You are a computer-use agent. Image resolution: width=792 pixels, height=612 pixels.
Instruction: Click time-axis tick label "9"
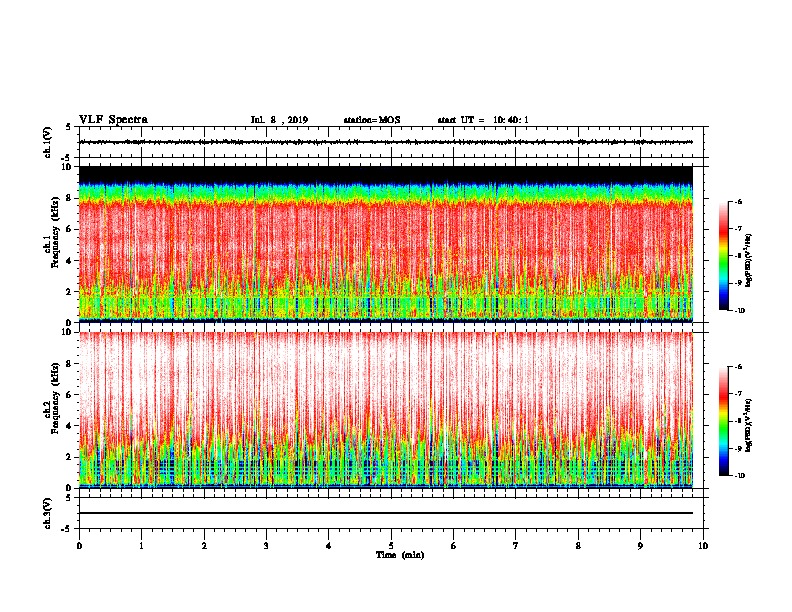click(x=640, y=546)
